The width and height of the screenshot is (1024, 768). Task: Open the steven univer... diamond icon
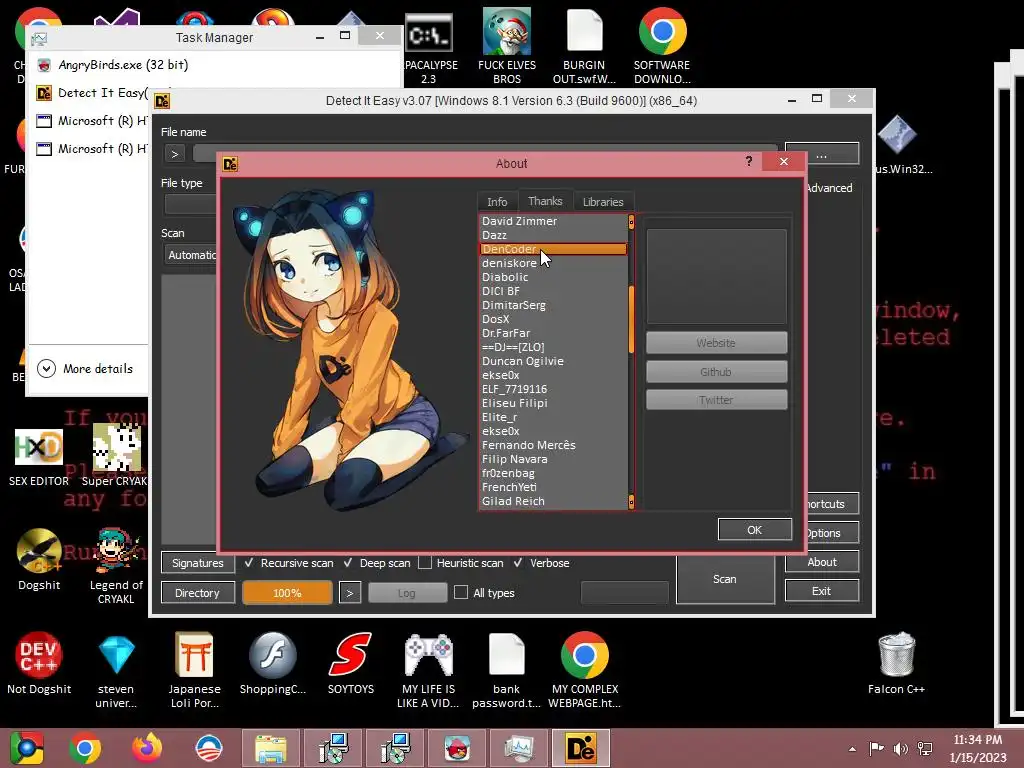coord(116,670)
